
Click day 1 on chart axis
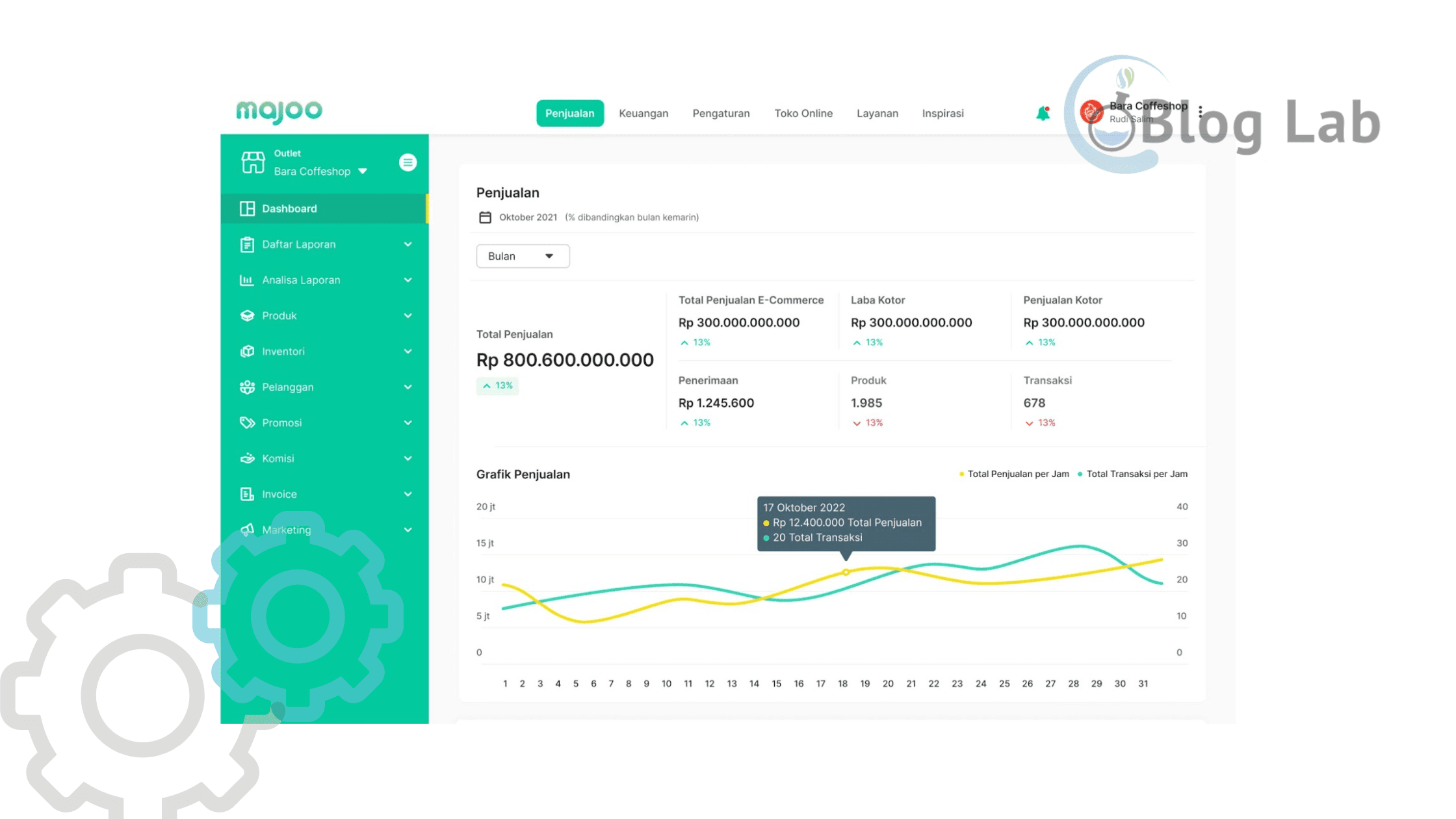click(x=505, y=684)
